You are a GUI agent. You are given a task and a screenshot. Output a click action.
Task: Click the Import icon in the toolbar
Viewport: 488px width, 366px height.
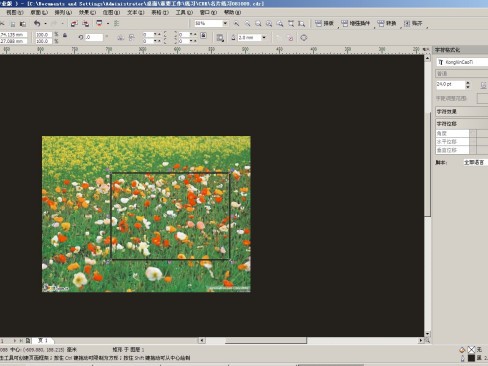pos(74,24)
